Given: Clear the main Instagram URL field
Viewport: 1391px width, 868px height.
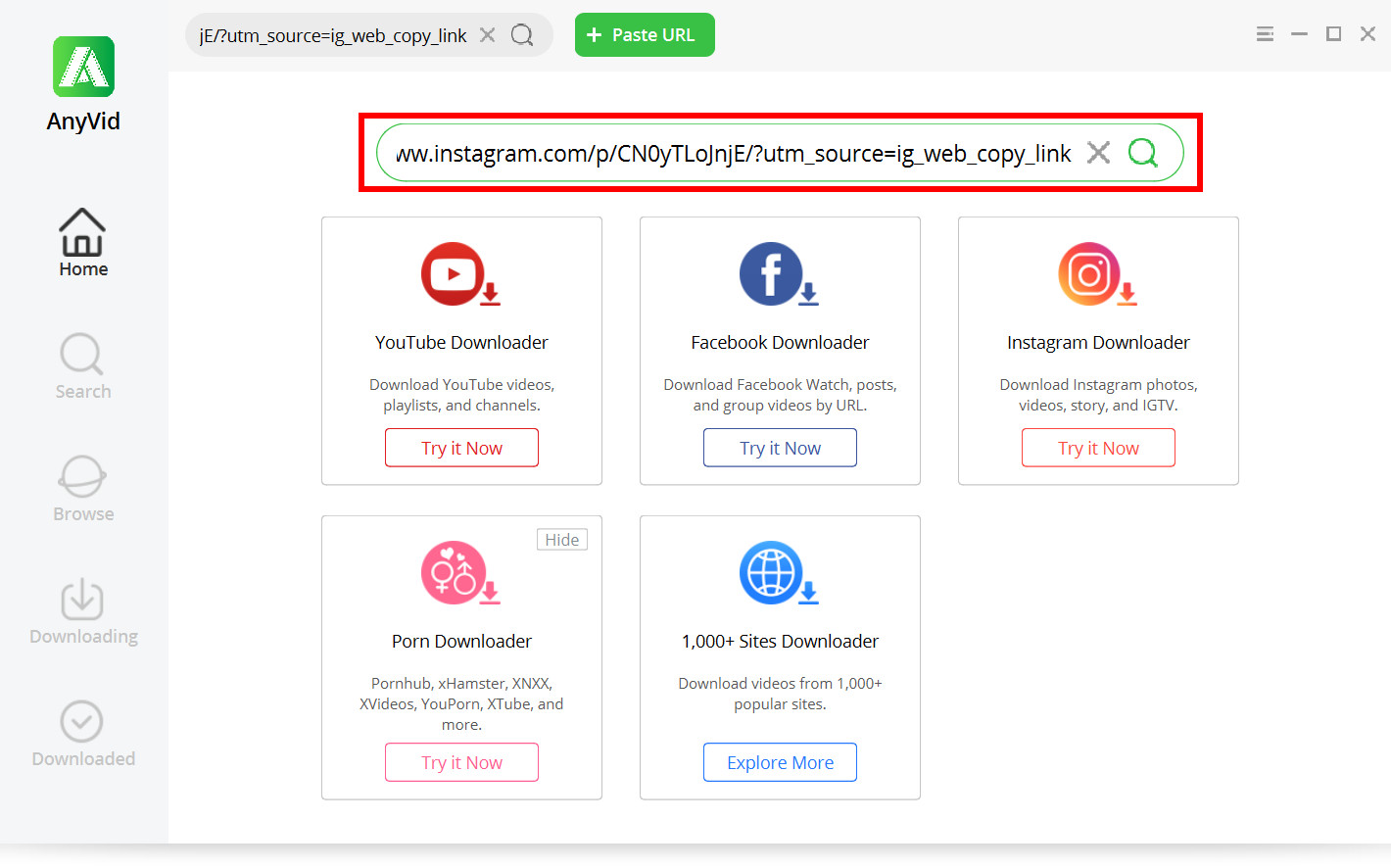Looking at the screenshot, I should (1098, 153).
